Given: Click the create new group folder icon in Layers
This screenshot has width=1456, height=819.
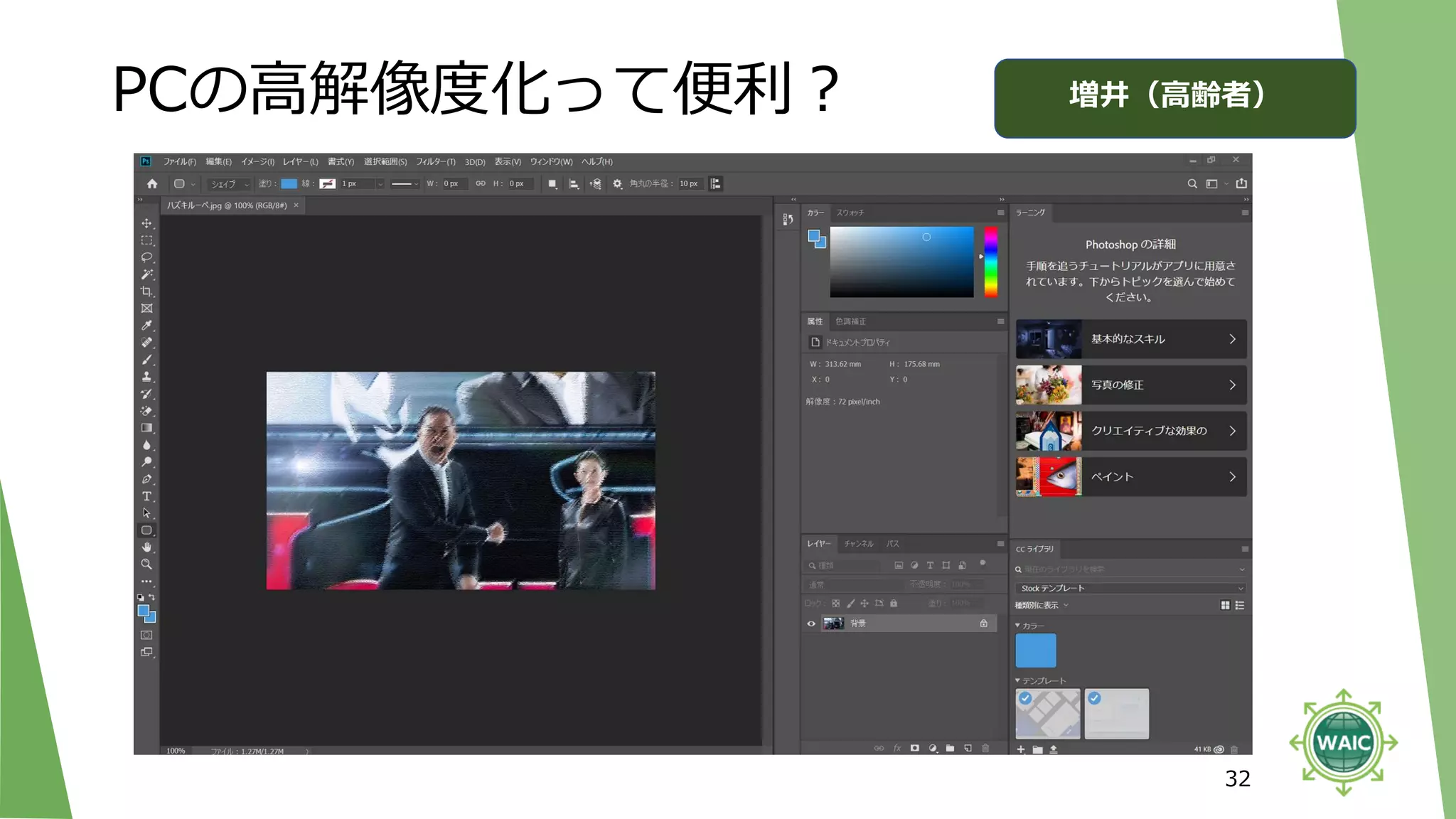Looking at the screenshot, I should point(950,748).
